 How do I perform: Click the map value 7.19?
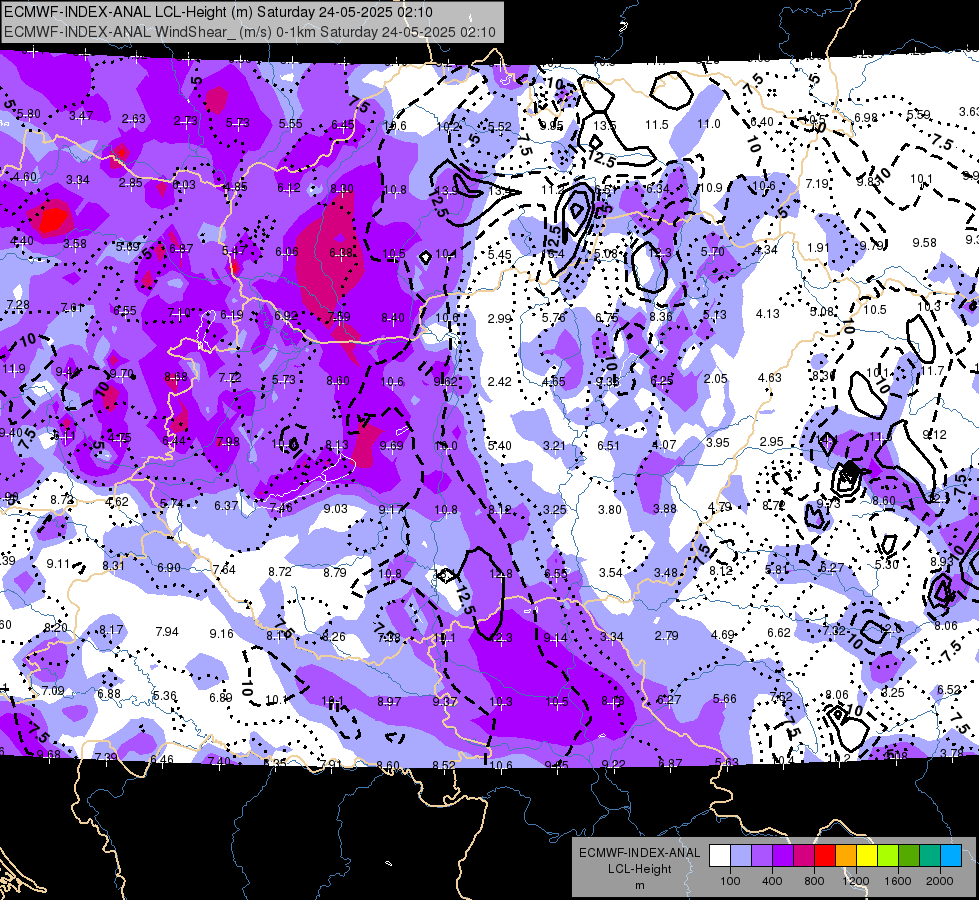pos(817,184)
